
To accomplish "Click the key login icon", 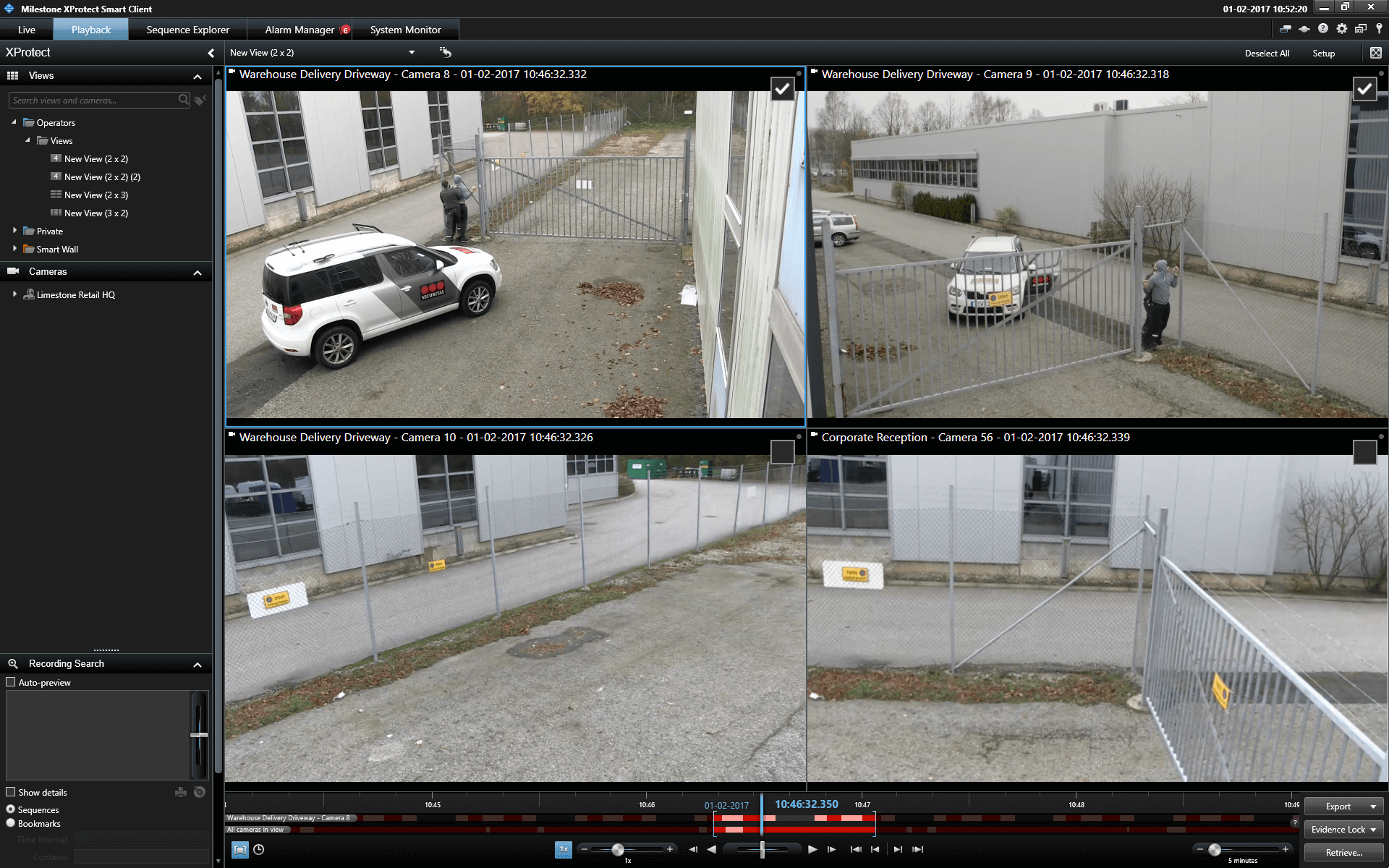I will 1379,29.
